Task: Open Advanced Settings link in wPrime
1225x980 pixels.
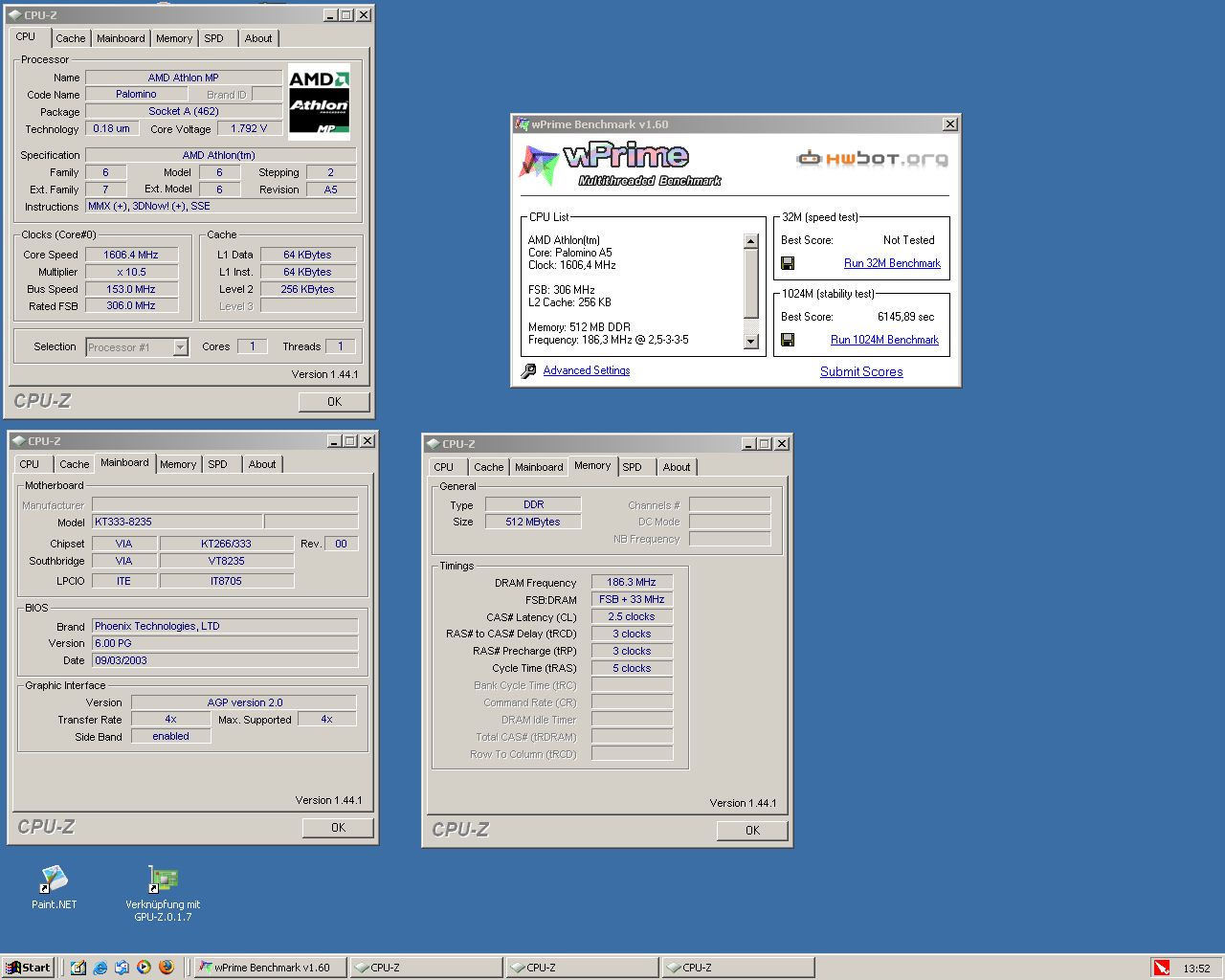Action: [587, 370]
